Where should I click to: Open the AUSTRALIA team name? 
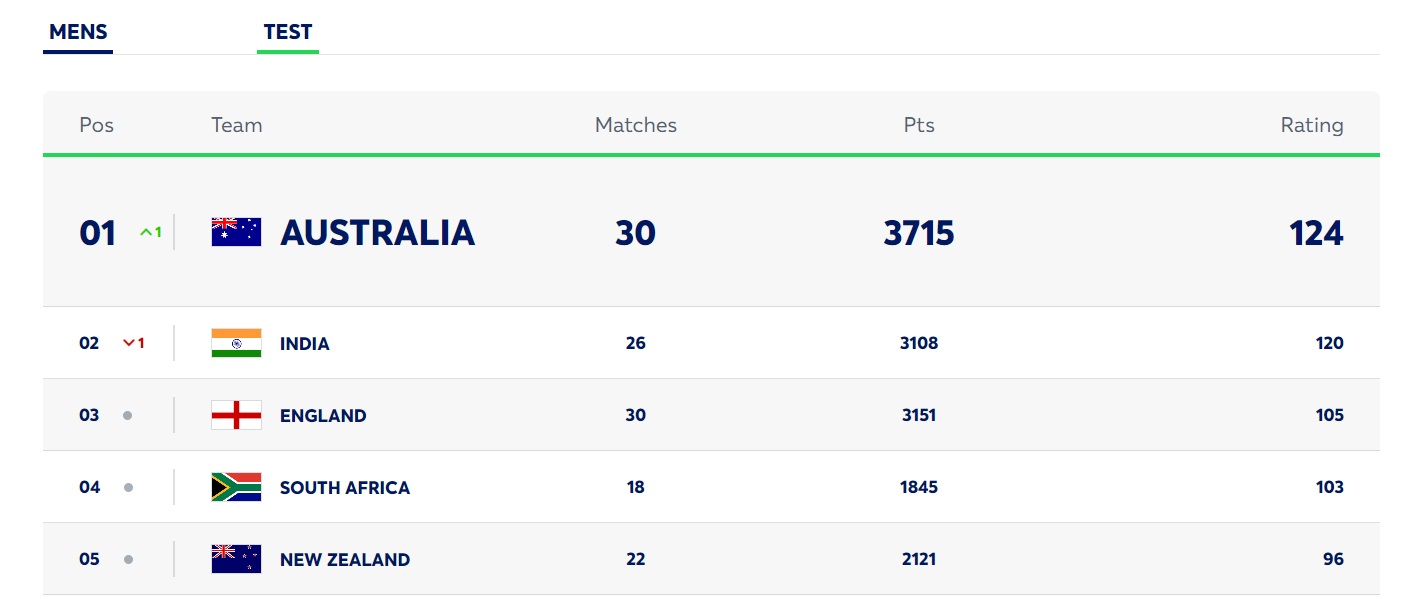[x=377, y=232]
